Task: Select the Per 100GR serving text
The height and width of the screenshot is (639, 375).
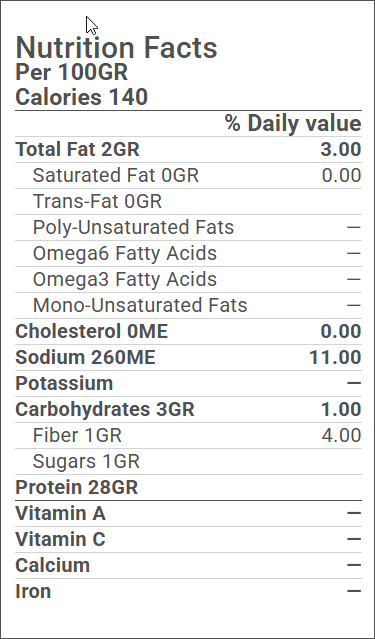Action: [x=72, y=73]
